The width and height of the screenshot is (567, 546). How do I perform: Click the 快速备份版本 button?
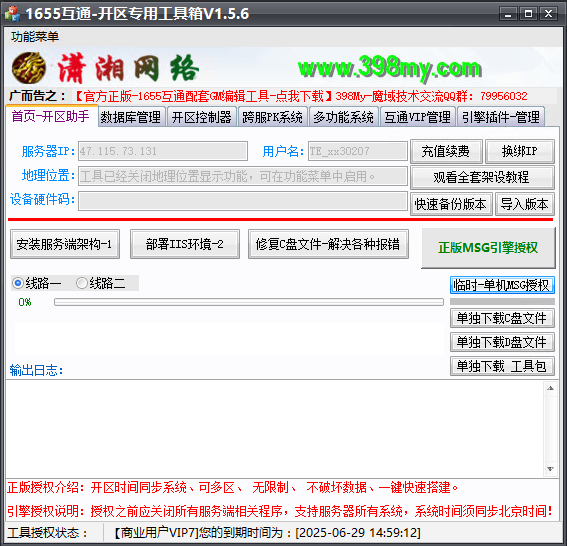(451, 204)
